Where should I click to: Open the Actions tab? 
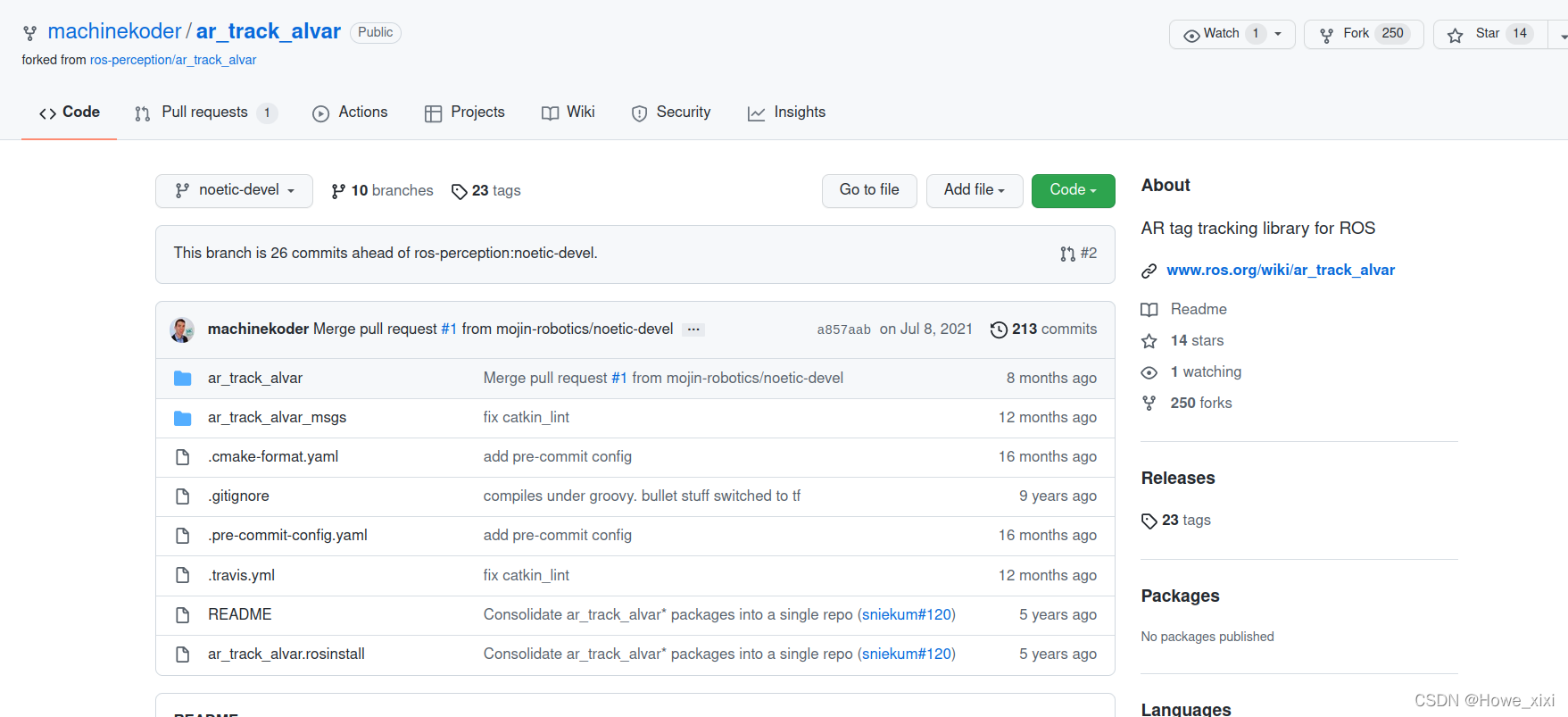350,113
